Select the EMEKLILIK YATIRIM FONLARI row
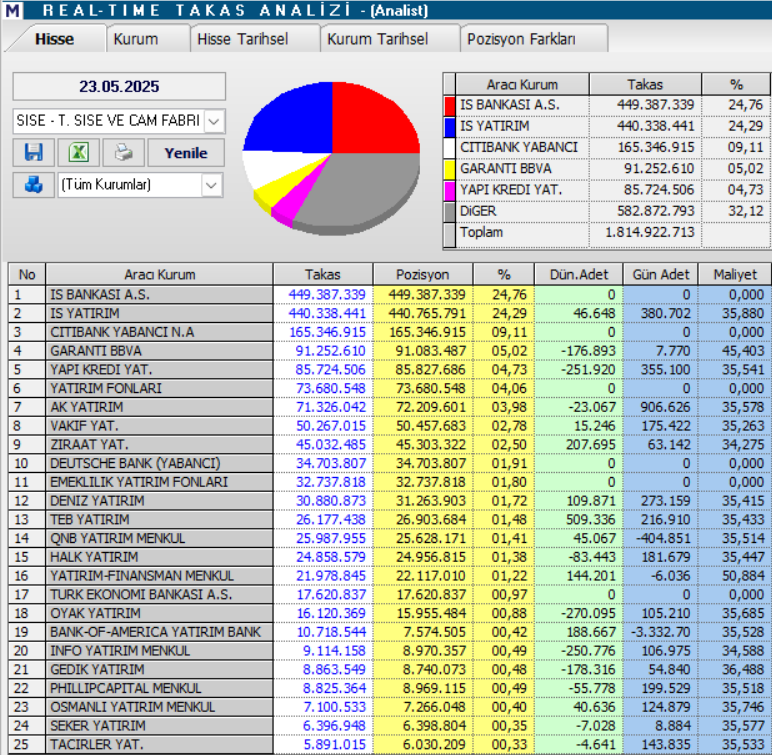This screenshot has width=772, height=755. pos(389,482)
